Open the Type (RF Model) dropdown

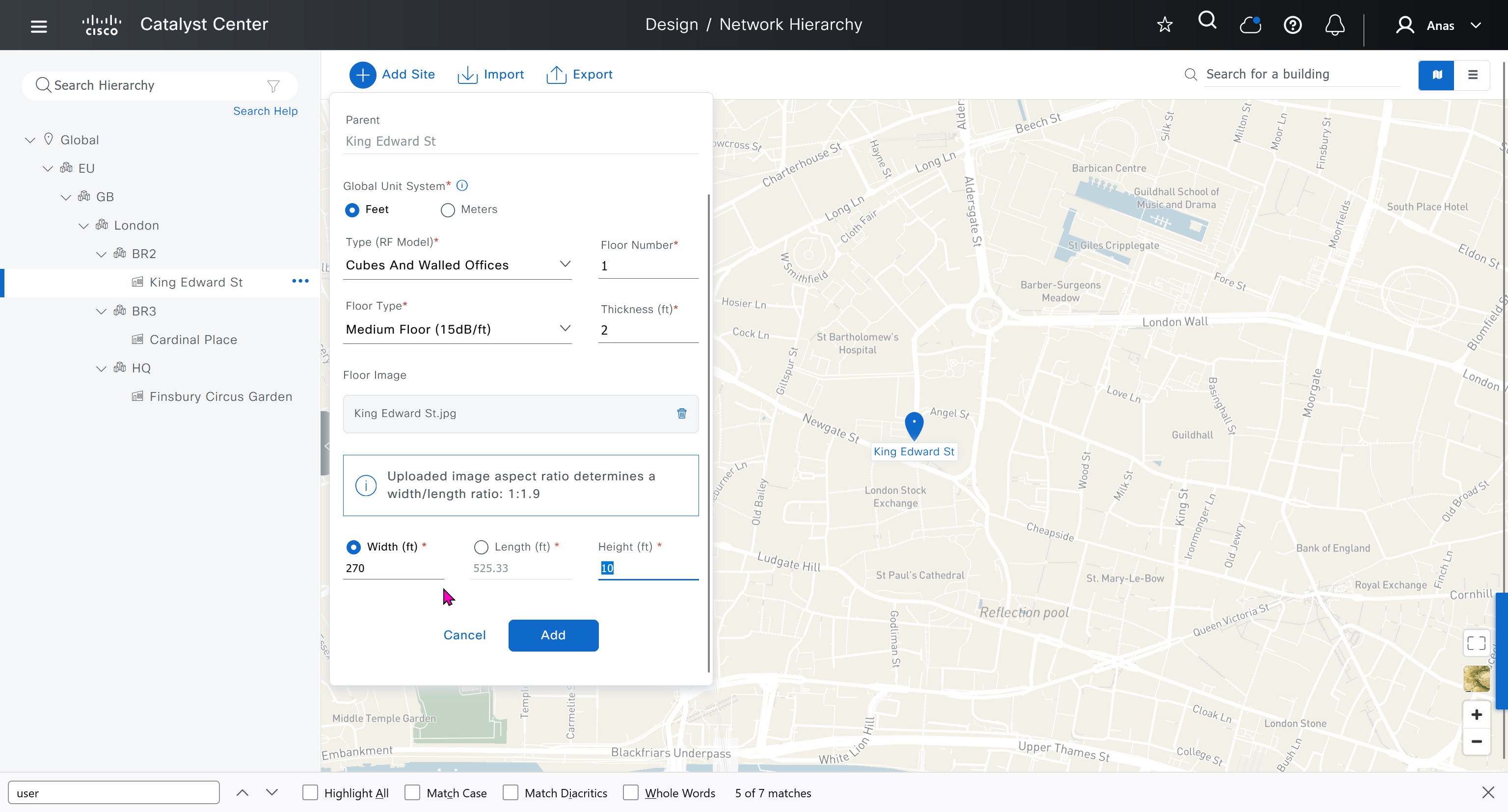tap(457, 265)
